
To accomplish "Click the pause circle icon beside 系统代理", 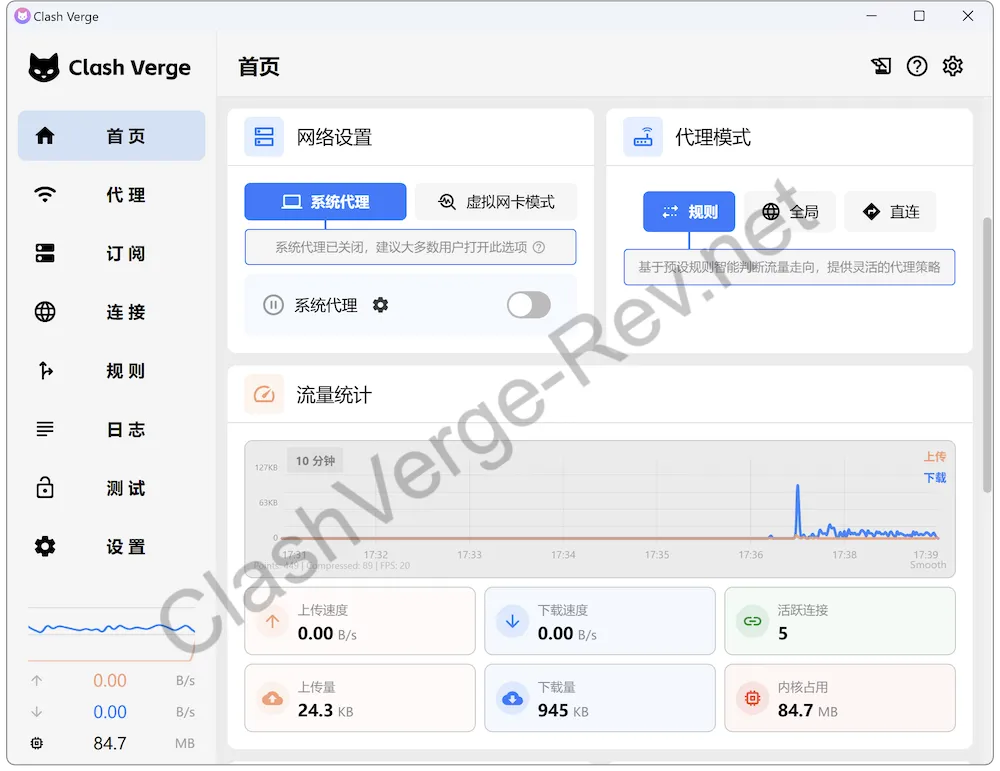I will point(273,305).
